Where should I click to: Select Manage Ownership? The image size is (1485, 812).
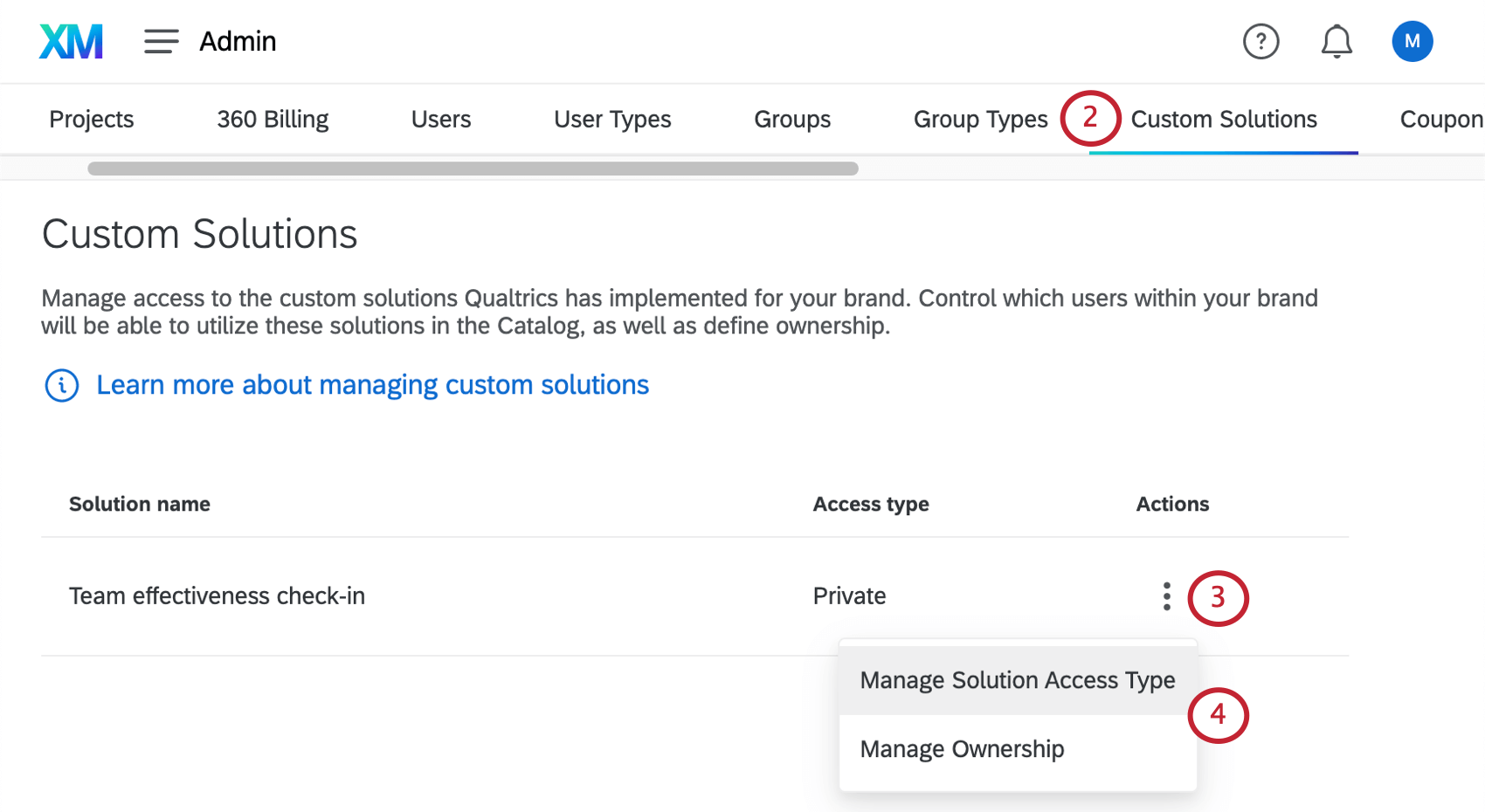click(962, 748)
